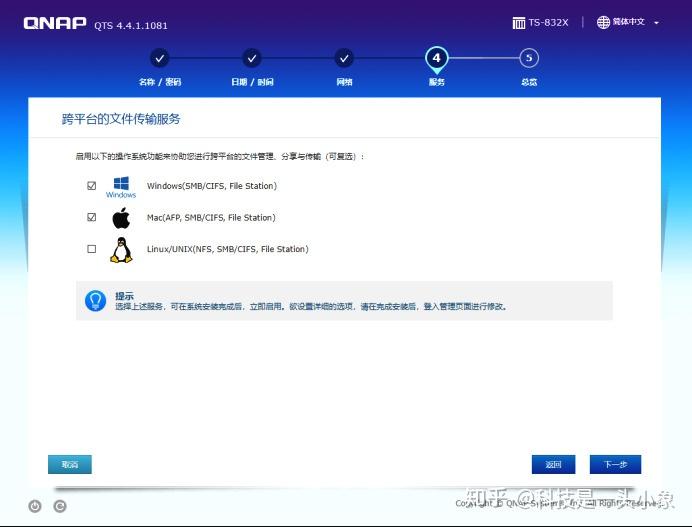Go to step 3 Network checkmark

coord(344,58)
